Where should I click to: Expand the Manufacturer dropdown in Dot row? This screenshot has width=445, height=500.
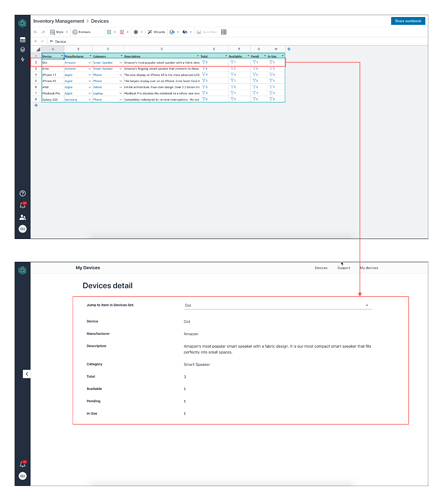[89, 63]
